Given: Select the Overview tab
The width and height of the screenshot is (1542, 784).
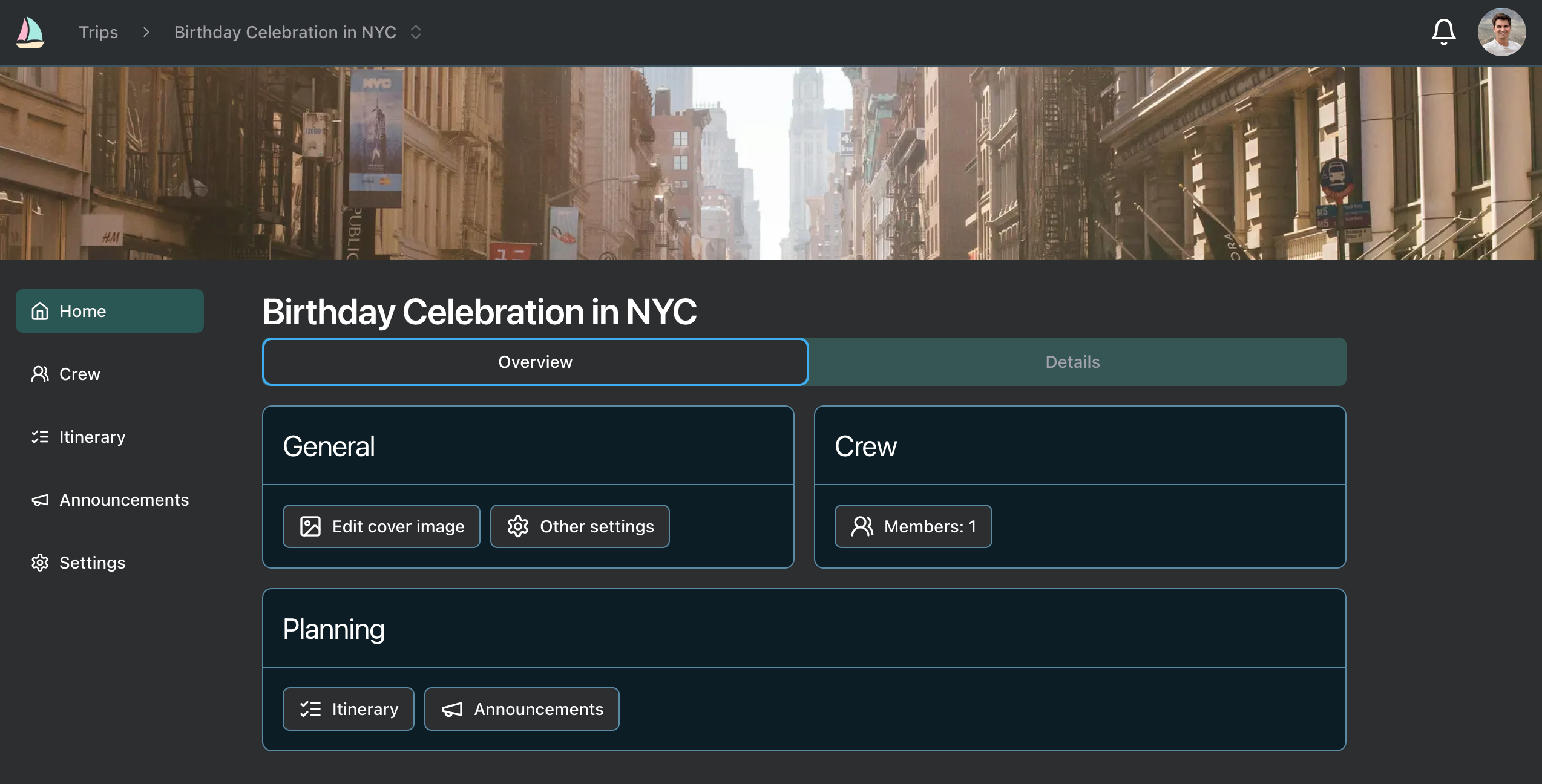Looking at the screenshot, I should pos(535,362).
